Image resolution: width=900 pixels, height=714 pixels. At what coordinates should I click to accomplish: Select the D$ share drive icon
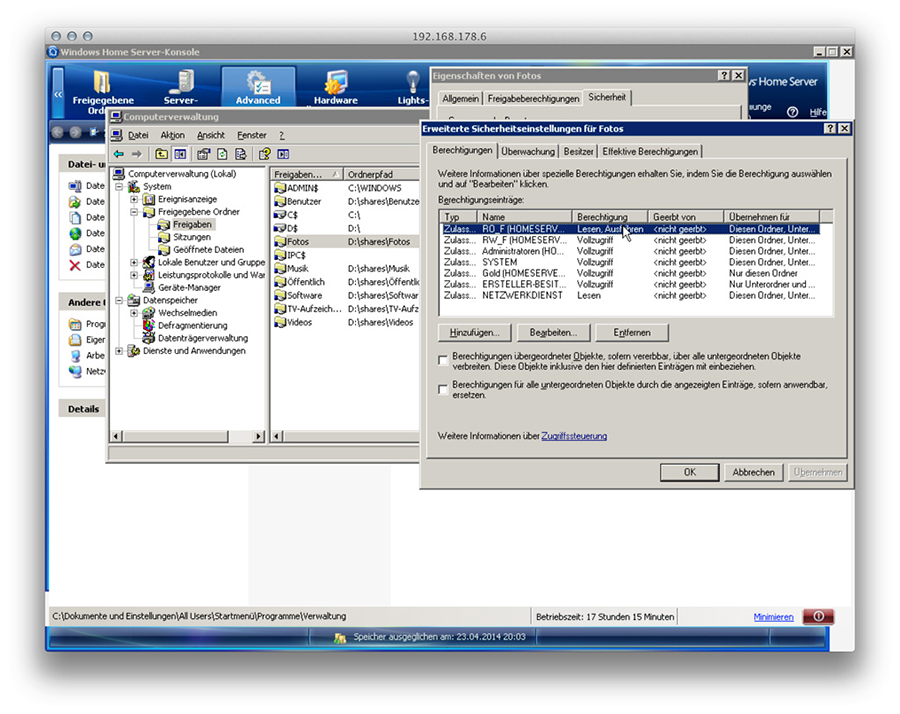point(280,228)
